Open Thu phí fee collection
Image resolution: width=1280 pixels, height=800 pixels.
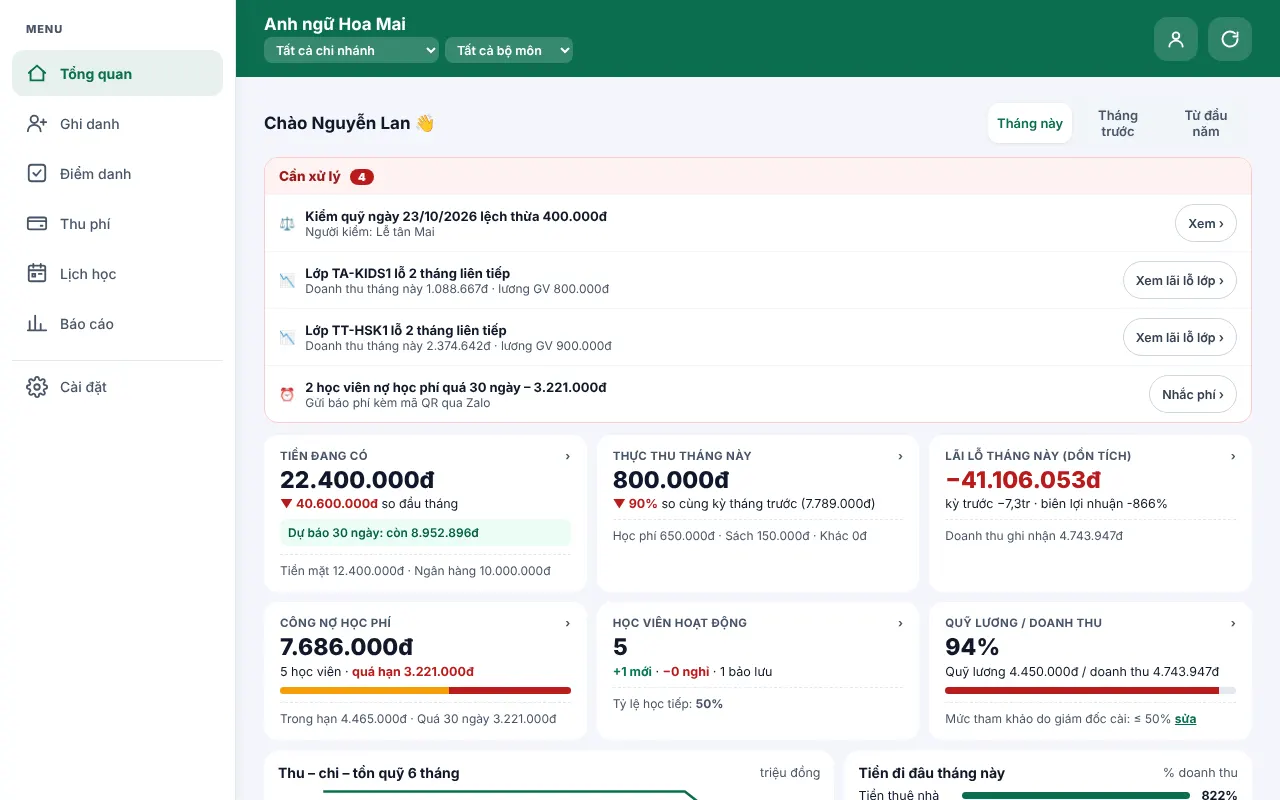(x=117, y=223)
